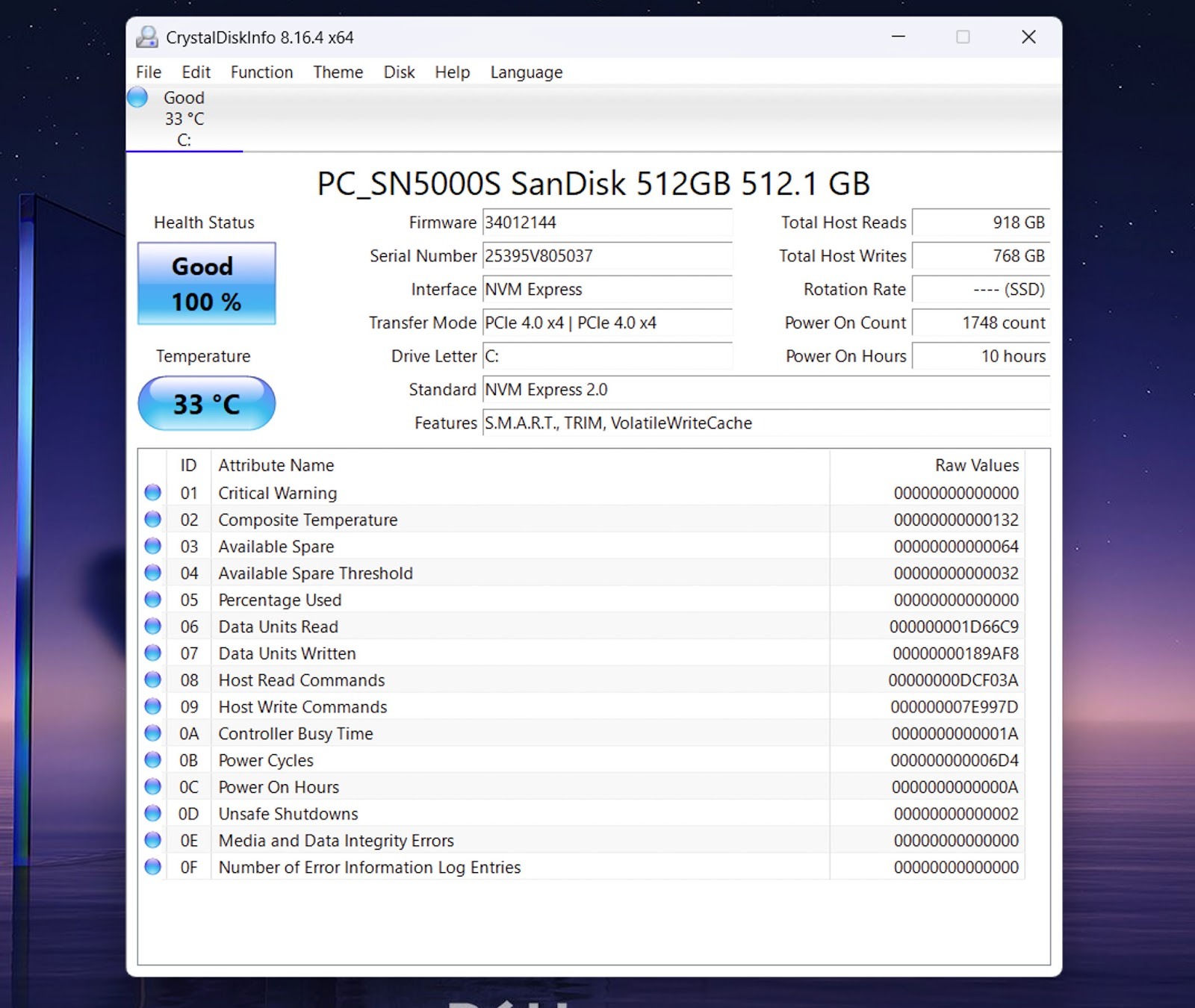Click the Serial Number field

click(606, 256)
